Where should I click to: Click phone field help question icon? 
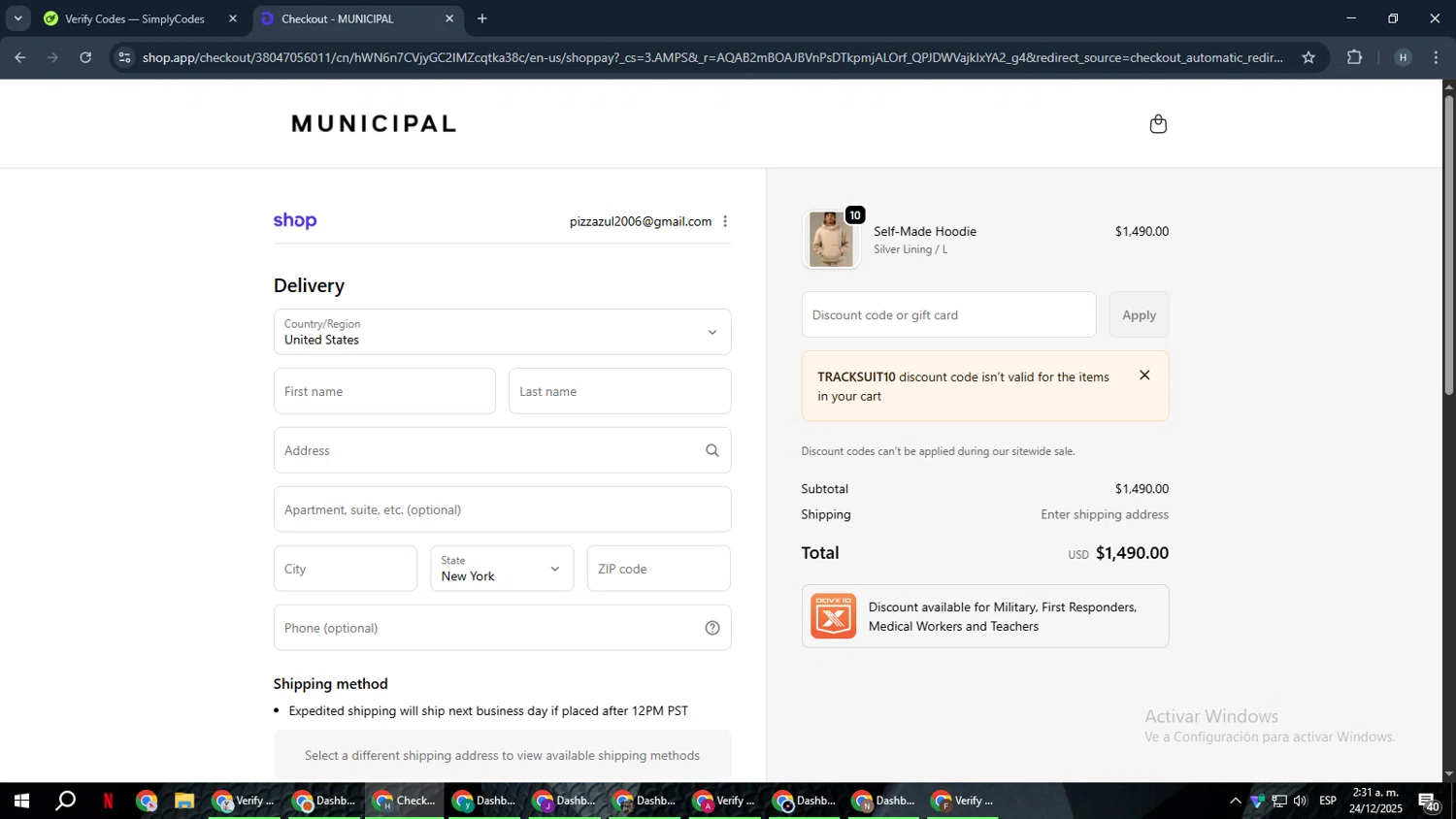tap(712, 628)
